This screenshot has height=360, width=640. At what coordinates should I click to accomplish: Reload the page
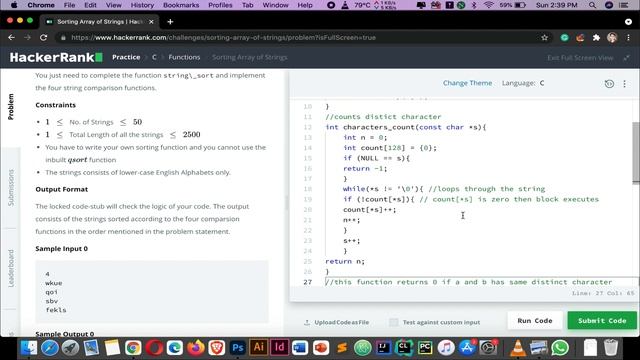(43, 38)
